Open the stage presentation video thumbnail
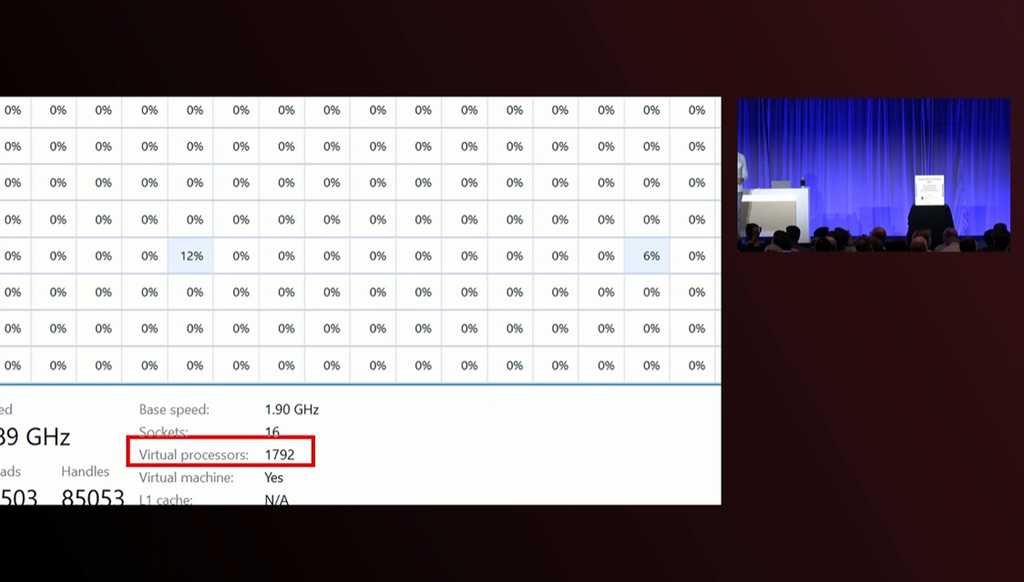1024x582 pixels. click(874, 175)
